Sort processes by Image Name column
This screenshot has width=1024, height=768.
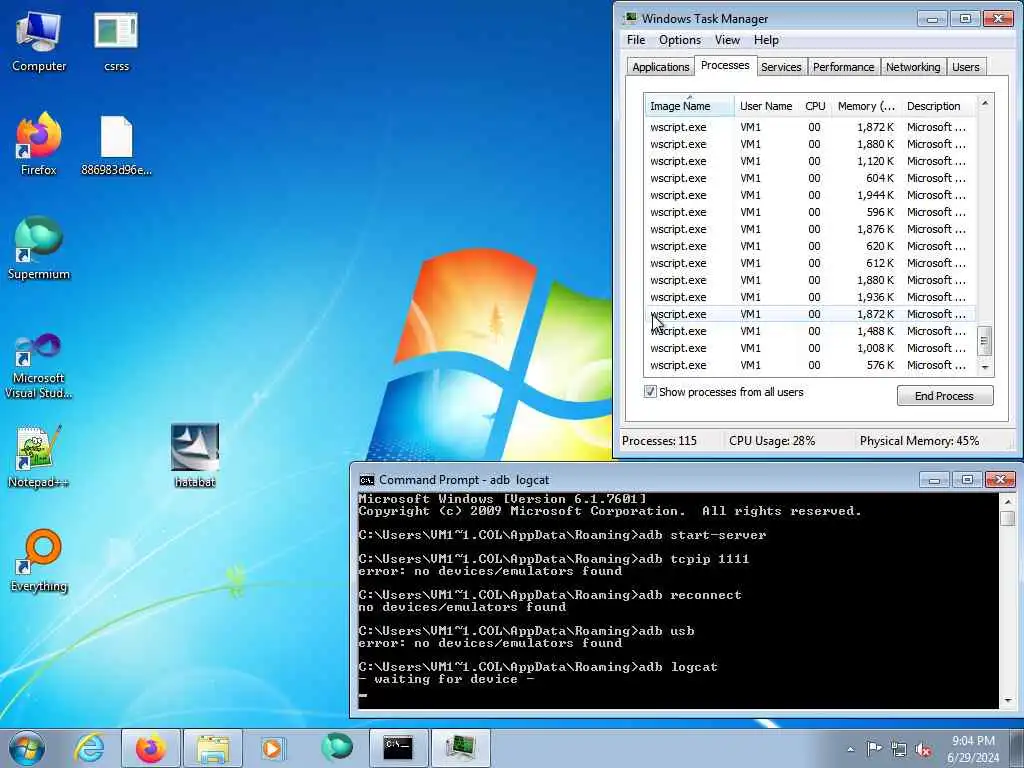690,106
